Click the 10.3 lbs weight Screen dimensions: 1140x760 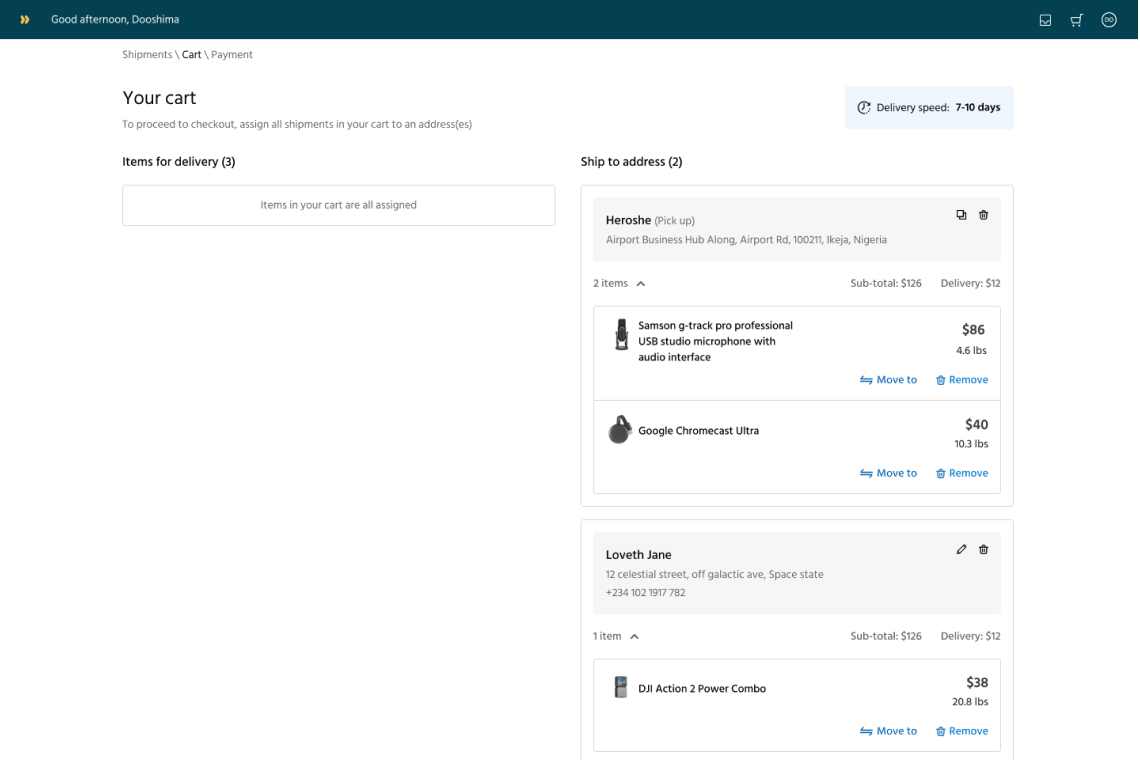click(x=971, y=444)
